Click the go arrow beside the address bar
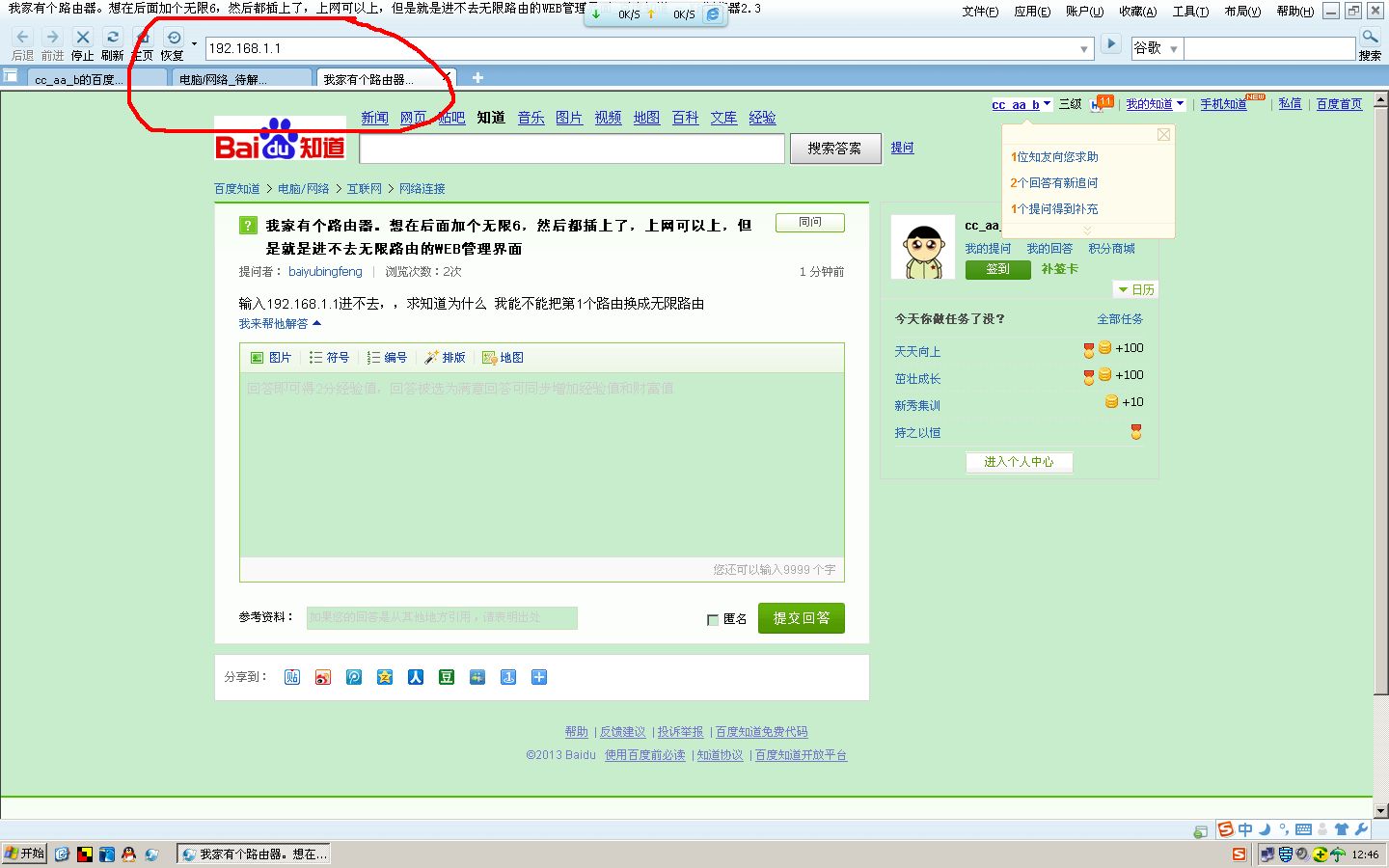 [x=1111, y=44]
